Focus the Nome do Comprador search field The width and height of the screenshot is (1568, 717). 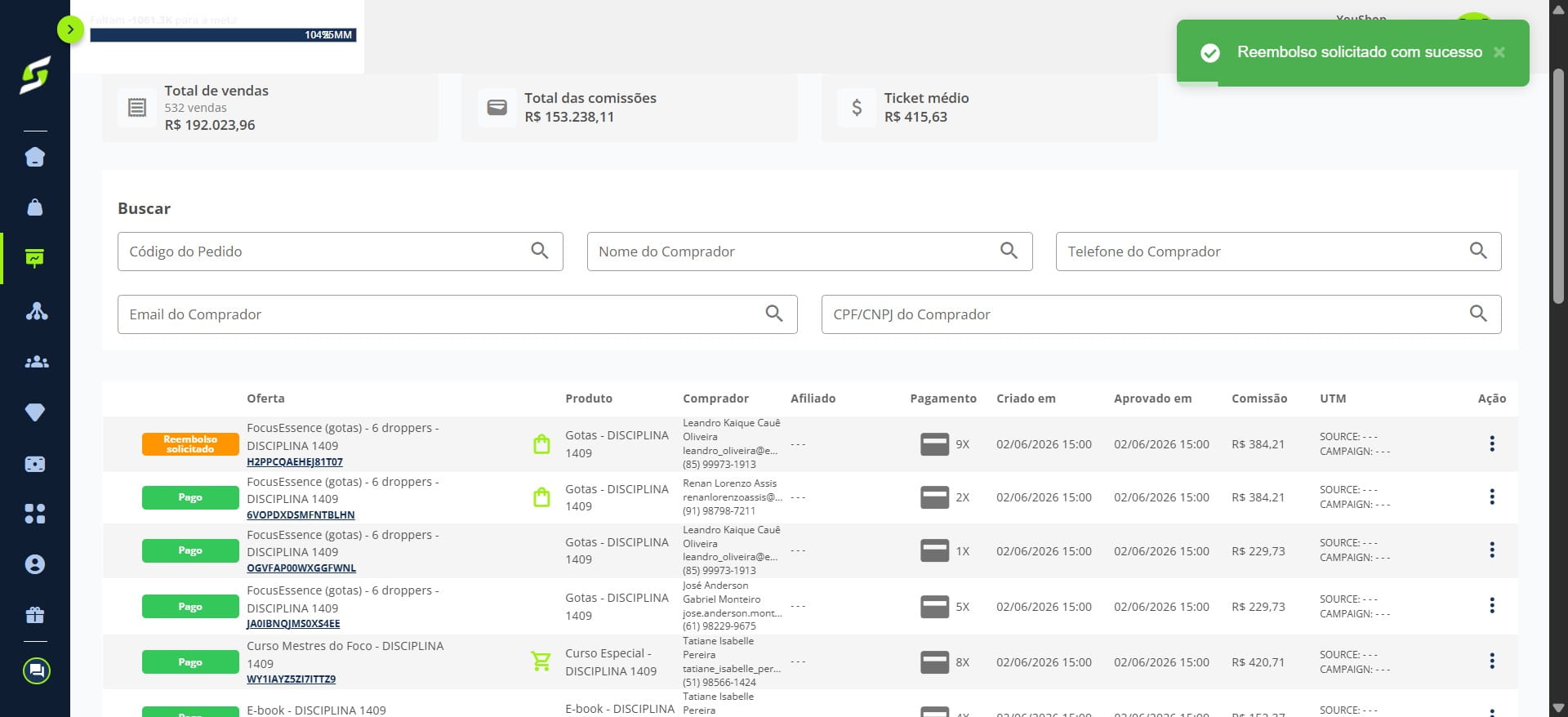tap(809, 252)
